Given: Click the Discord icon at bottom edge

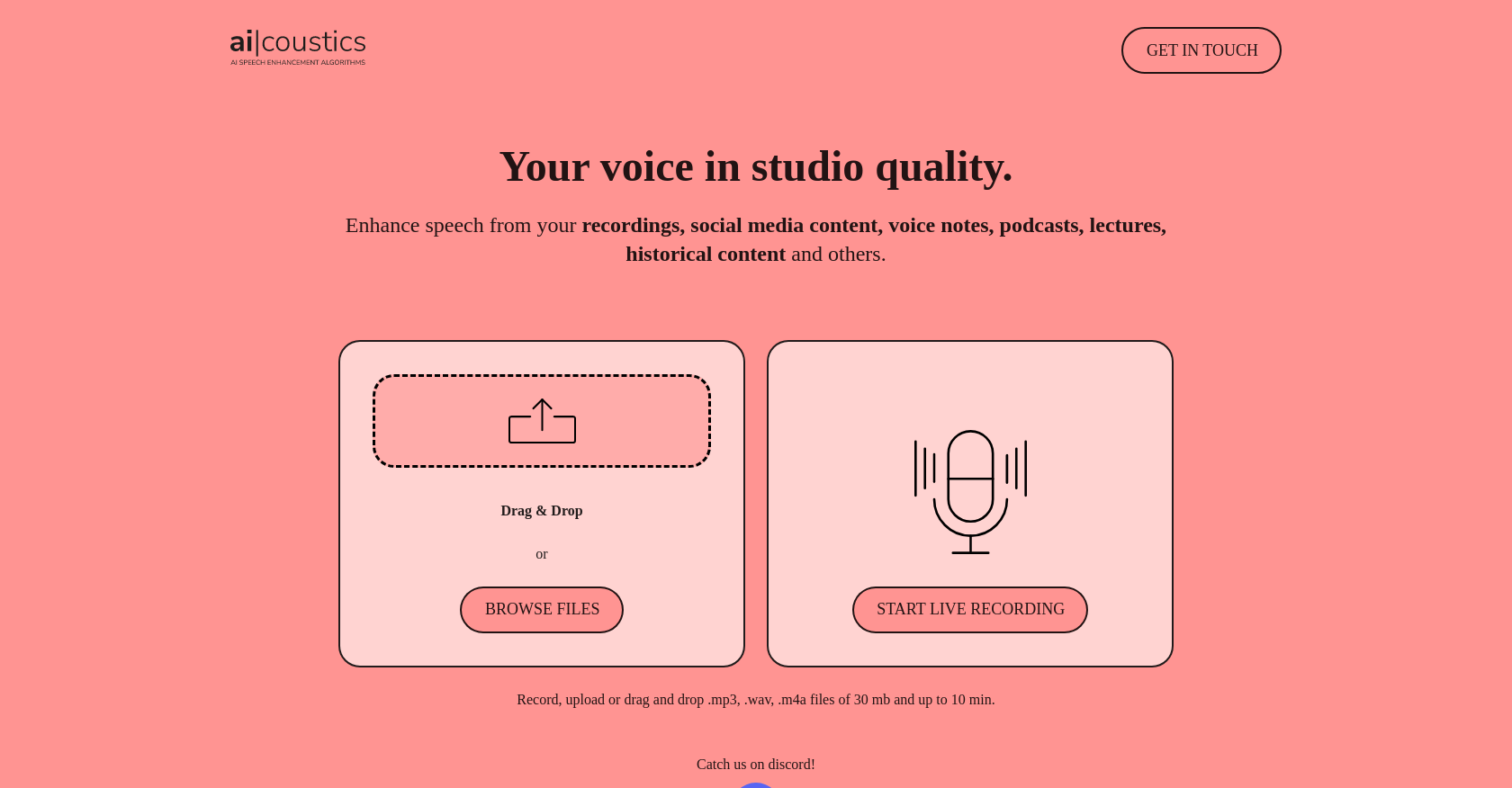Looking at the screenshot, I should [755, 784].
